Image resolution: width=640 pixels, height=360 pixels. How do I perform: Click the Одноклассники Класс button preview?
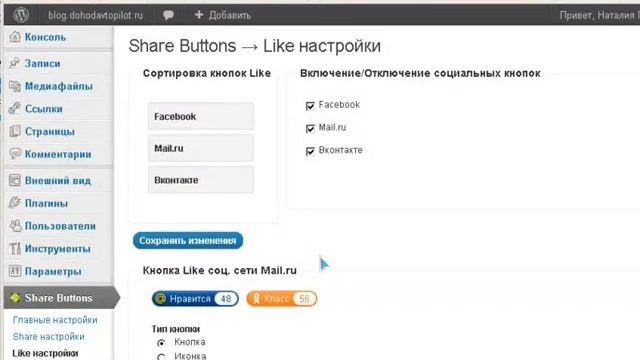[282, 299]
